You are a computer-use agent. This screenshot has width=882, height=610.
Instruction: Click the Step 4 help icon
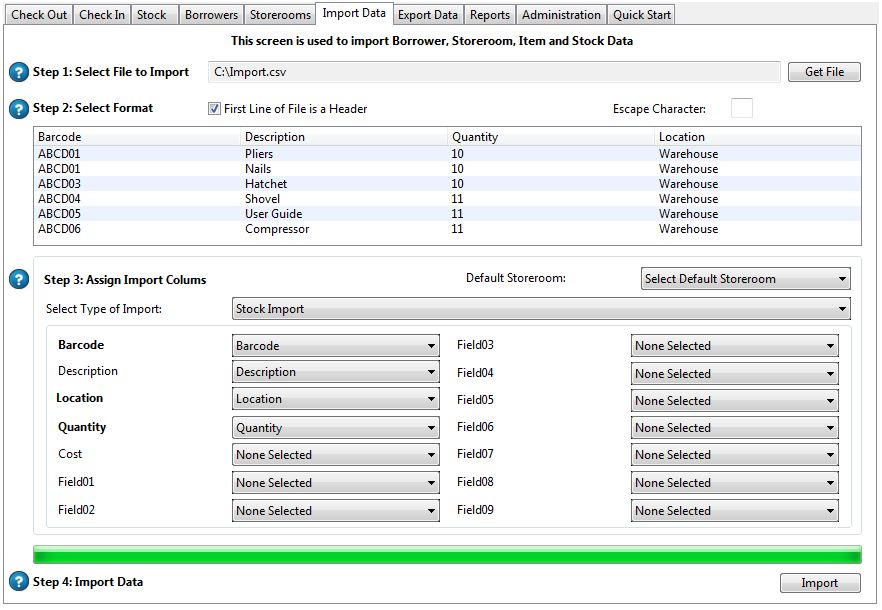point(19,582)
